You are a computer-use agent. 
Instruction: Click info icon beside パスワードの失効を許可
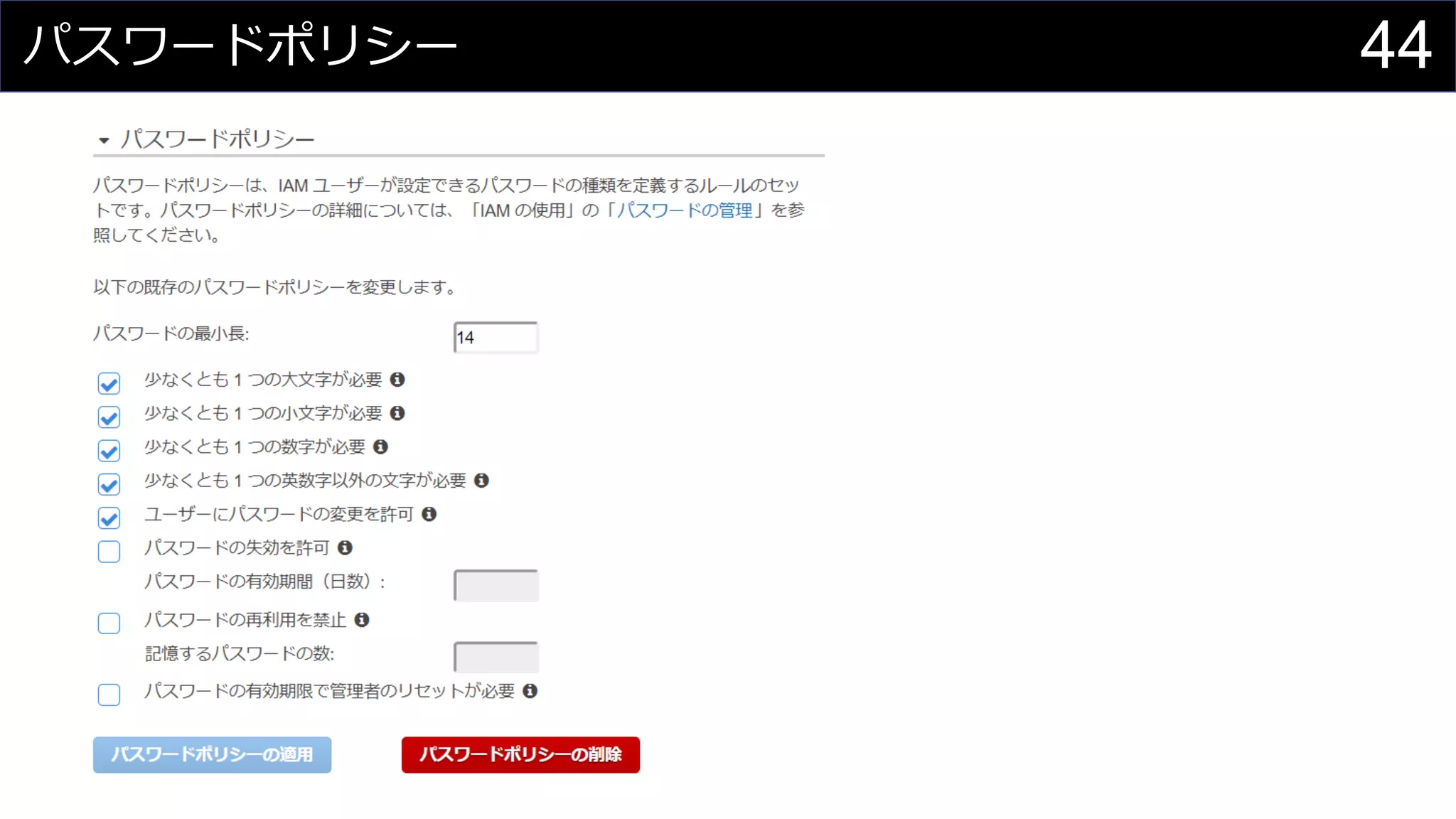[x=345, y=547]
